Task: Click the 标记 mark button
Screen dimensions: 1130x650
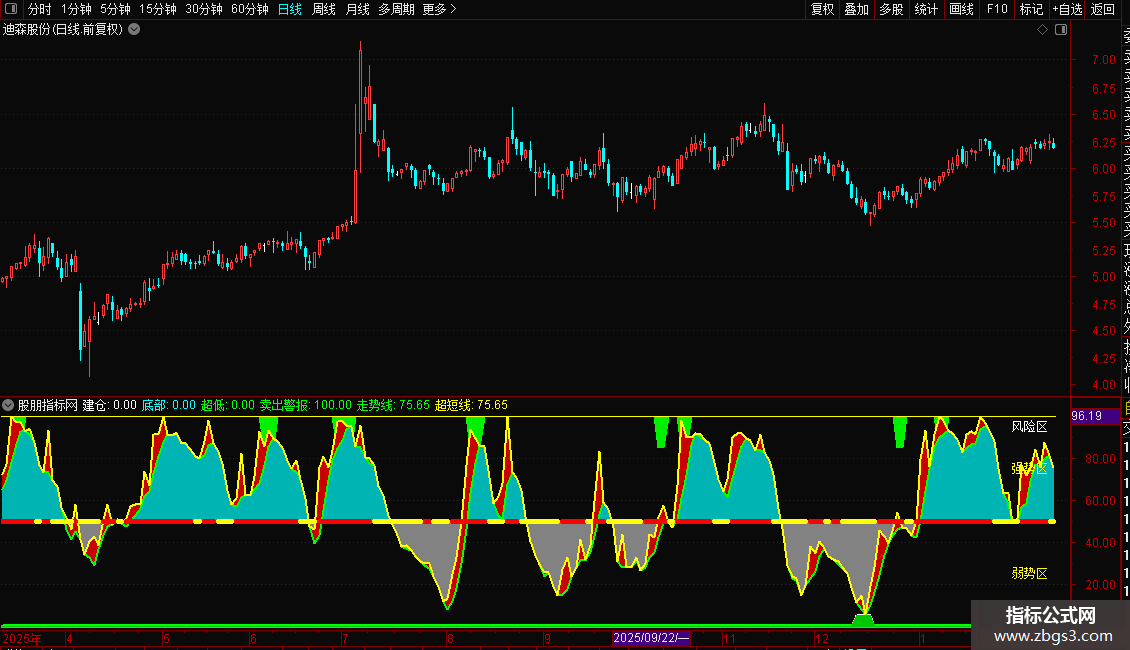Action: pos(1031,9)
